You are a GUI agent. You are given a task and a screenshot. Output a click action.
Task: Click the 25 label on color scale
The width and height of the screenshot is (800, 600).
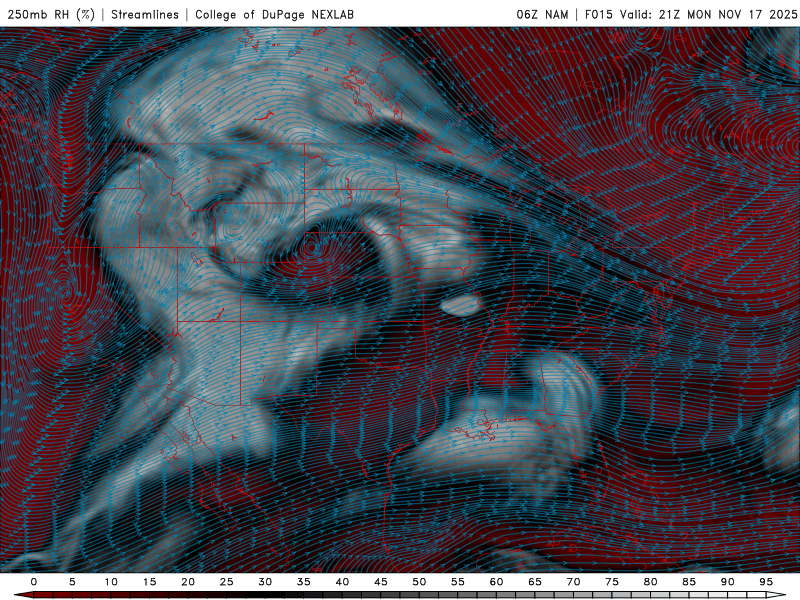click(226, 582)
